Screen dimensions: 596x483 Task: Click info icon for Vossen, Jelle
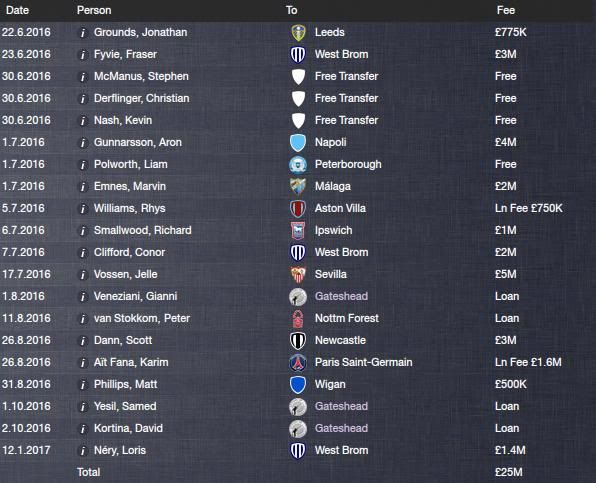tap(82, 275)
